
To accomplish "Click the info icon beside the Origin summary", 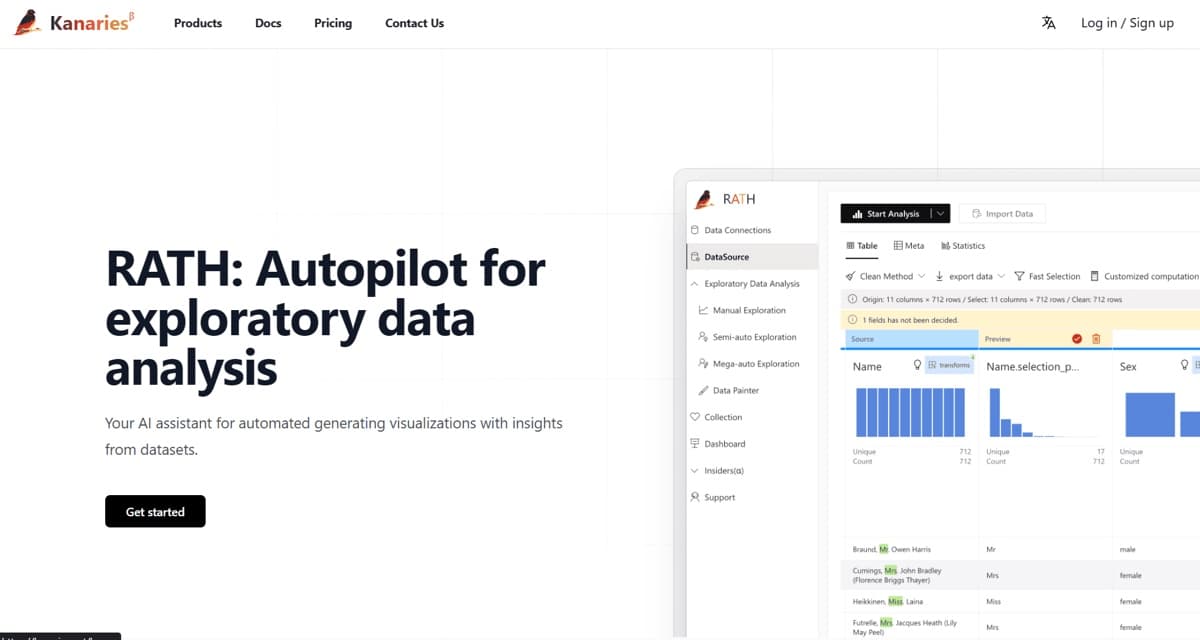I will pyautogui.click(x=852, y=299).
